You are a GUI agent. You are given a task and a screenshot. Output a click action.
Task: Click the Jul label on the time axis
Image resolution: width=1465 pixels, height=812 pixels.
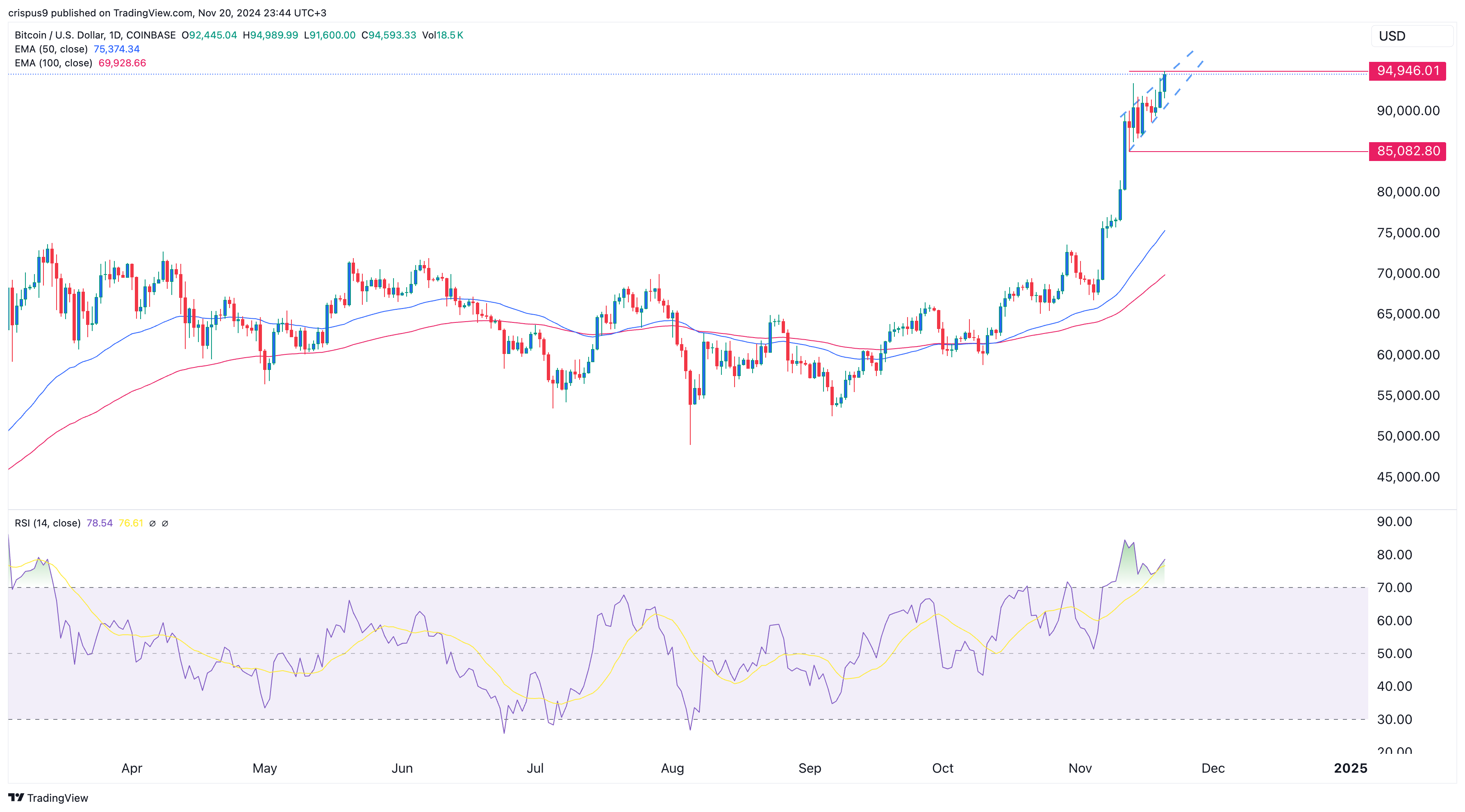535,769
